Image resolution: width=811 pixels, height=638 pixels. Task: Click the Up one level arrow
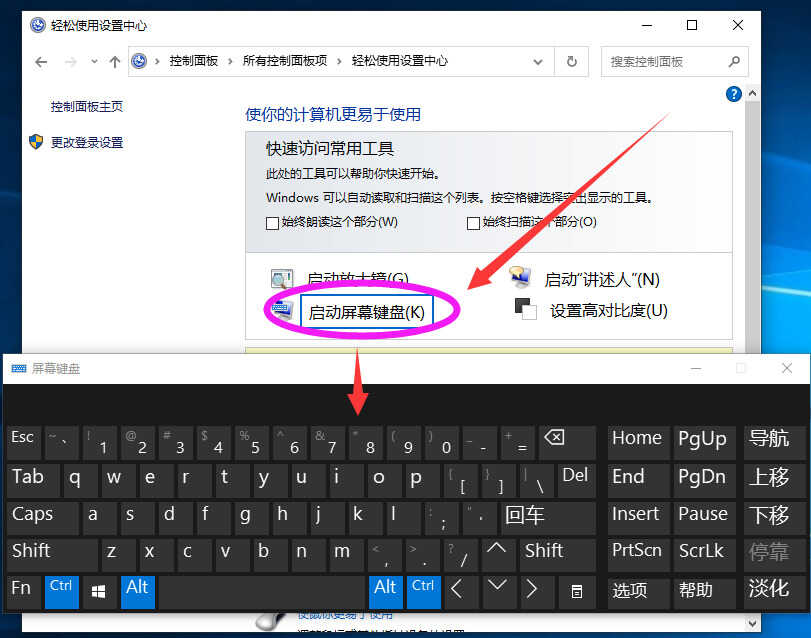115,62
